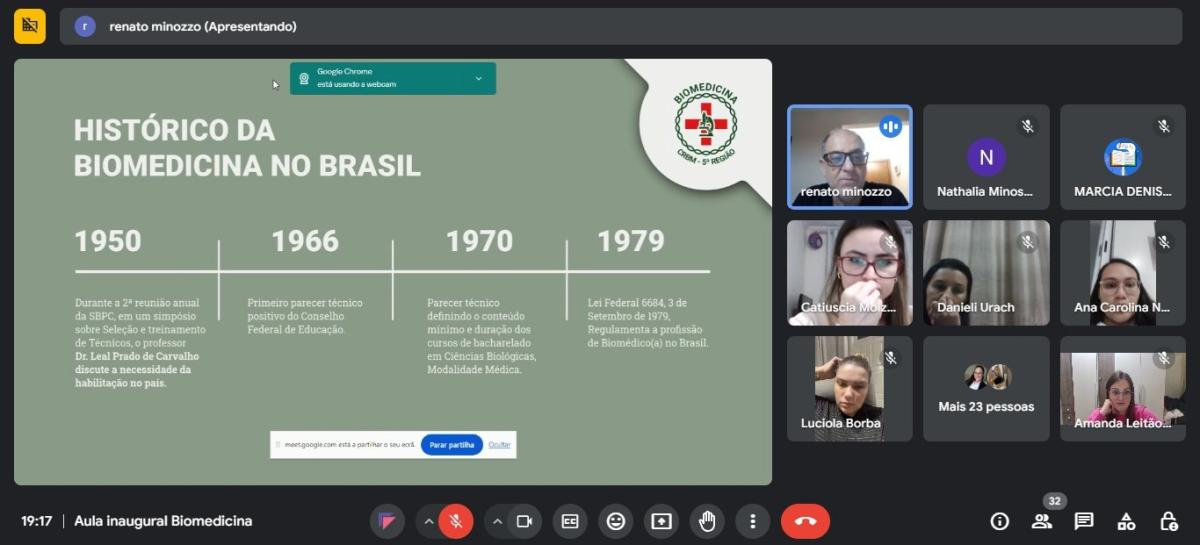Show the participants list panel
Image resolution: width=1200 pixels, height=545 pixels.
pos(1042,521)
